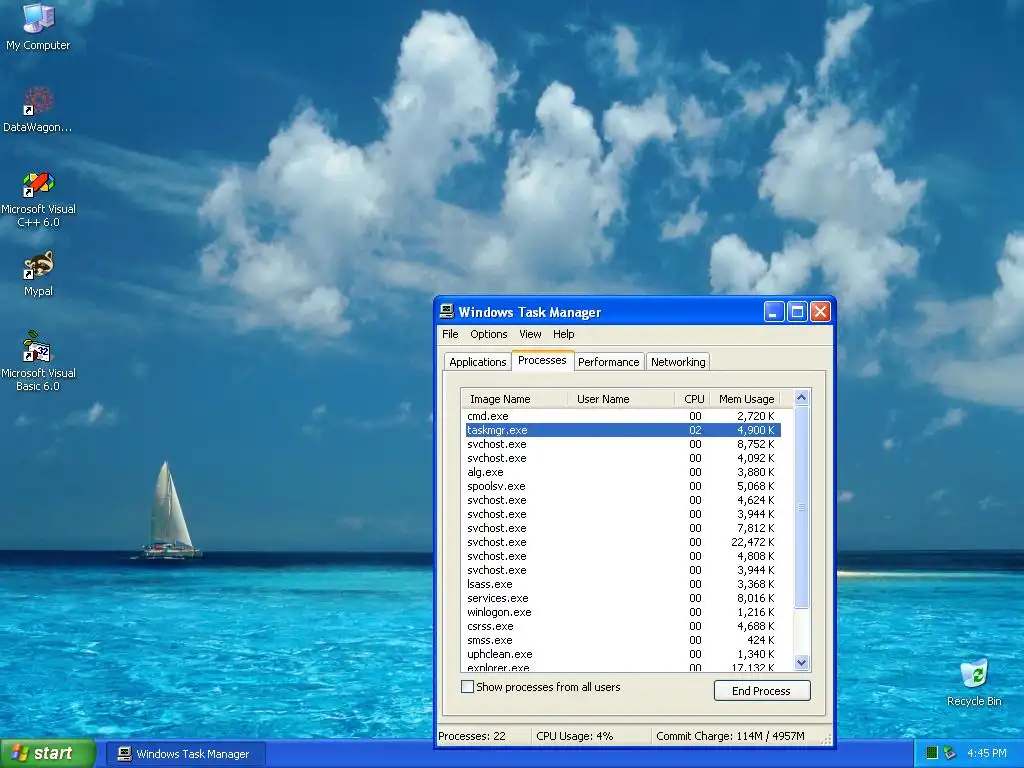1024x768 pixels.
Task: Select Microsoft Visual Basic 6.0 shortcut
Action: [x=38, y=360]
